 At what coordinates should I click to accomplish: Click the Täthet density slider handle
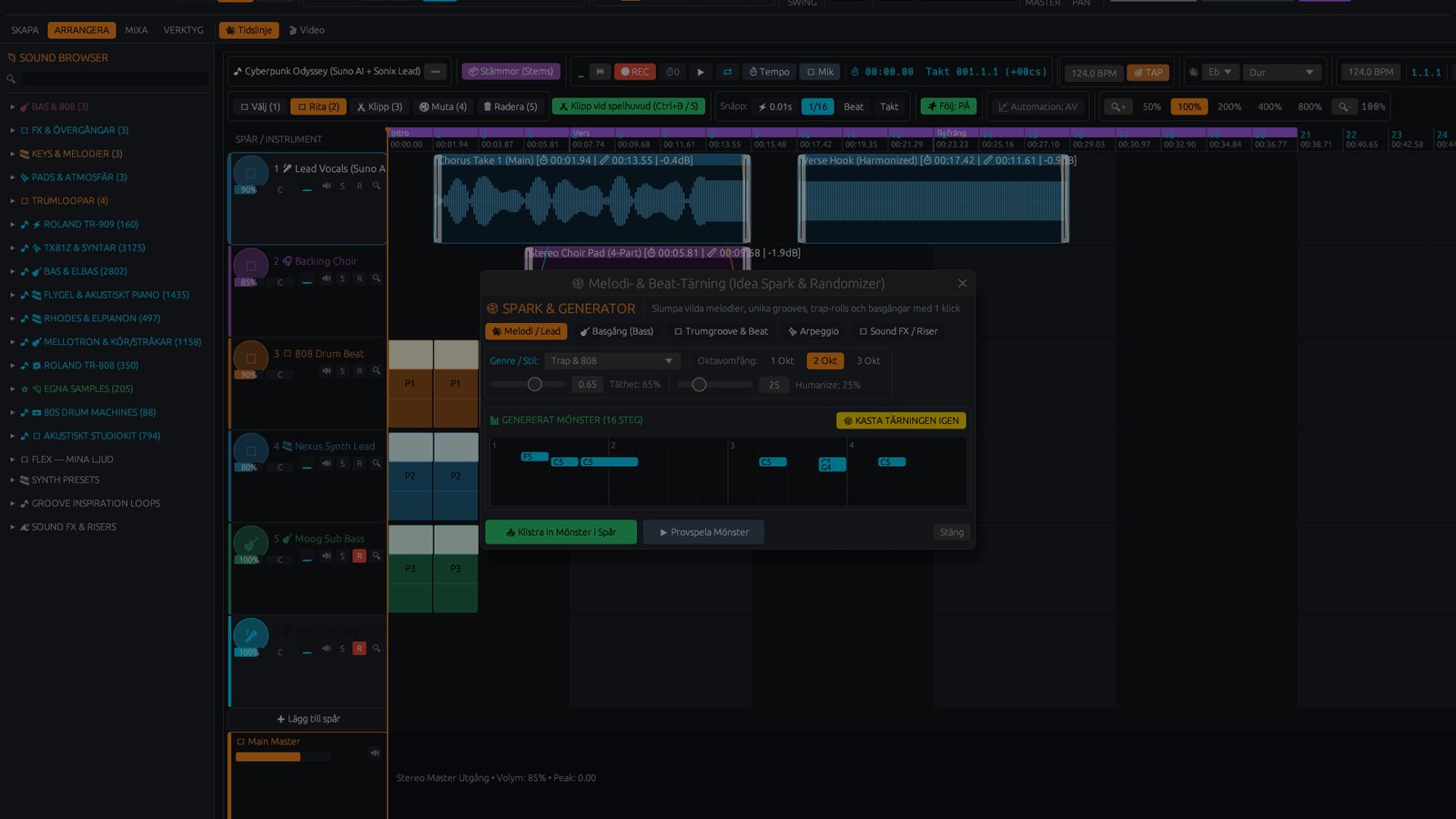(535, 384)
